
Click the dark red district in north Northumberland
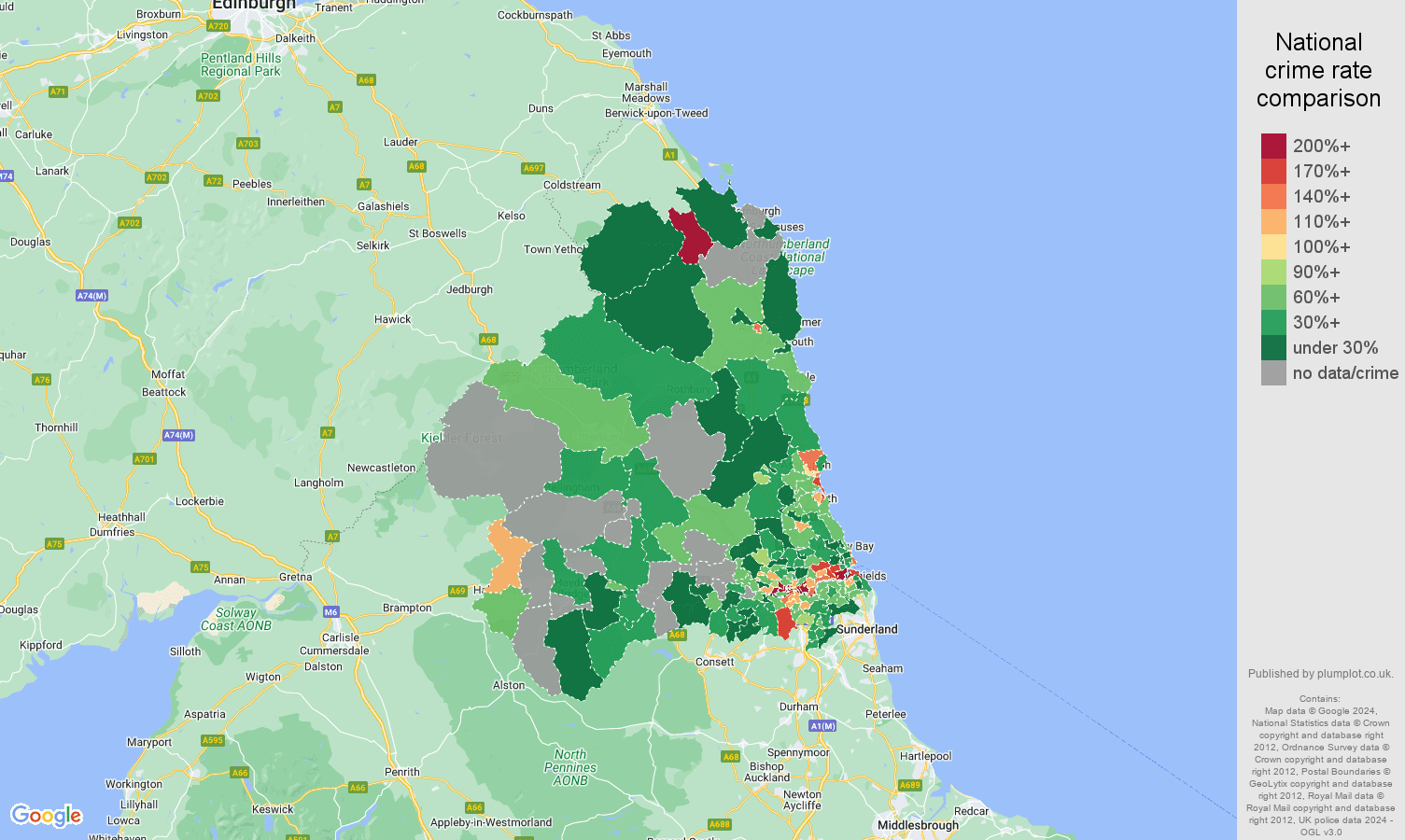(692, 237)
